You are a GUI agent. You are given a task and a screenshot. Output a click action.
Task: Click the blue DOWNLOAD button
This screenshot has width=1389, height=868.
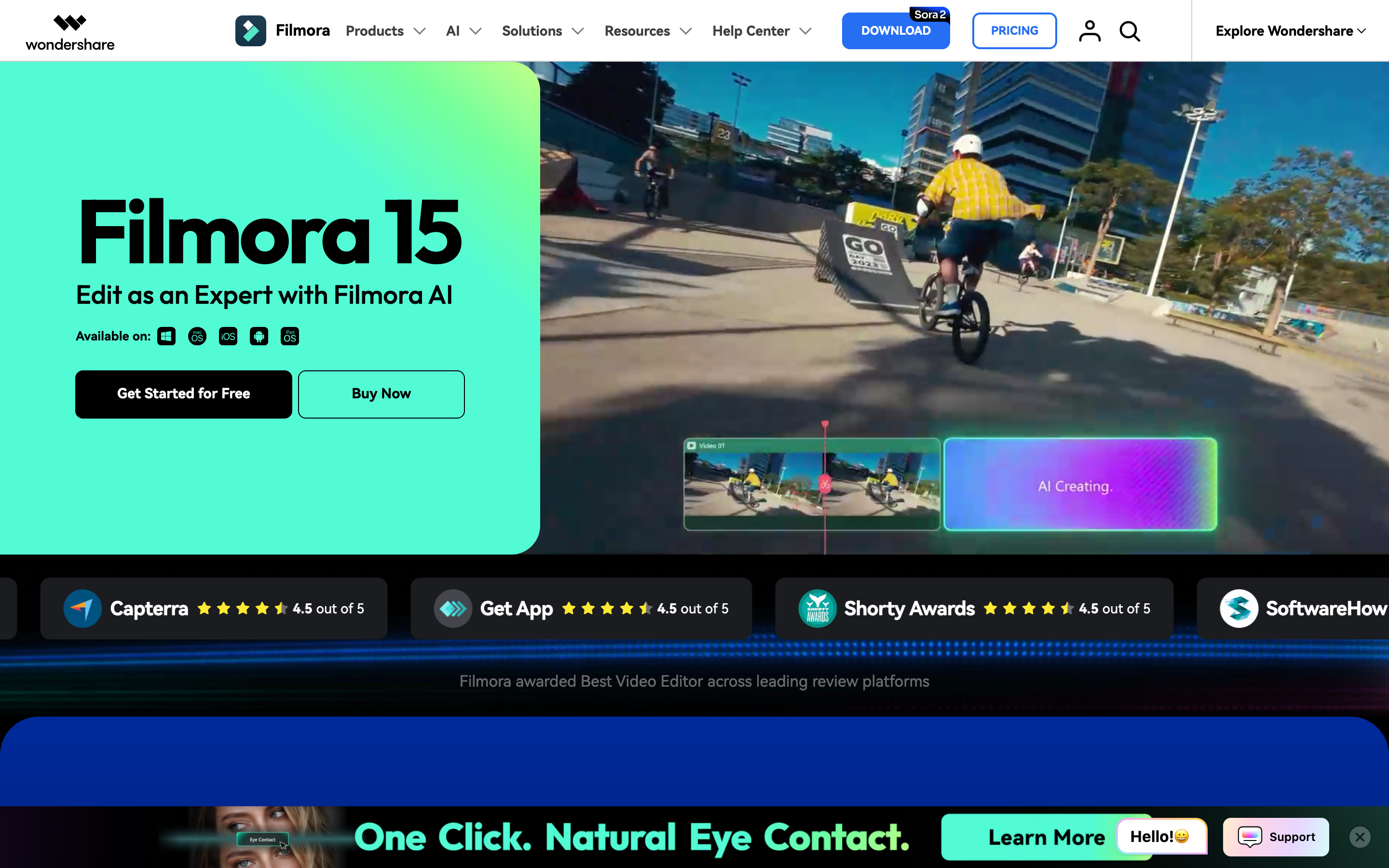pyautogui.click(x=896, y=31)
